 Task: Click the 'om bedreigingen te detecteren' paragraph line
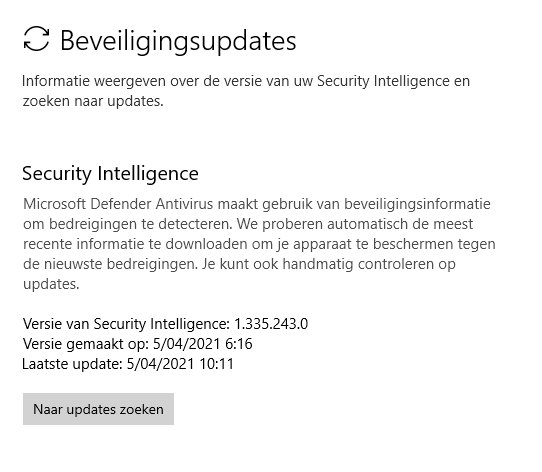[x=248, y=224]
